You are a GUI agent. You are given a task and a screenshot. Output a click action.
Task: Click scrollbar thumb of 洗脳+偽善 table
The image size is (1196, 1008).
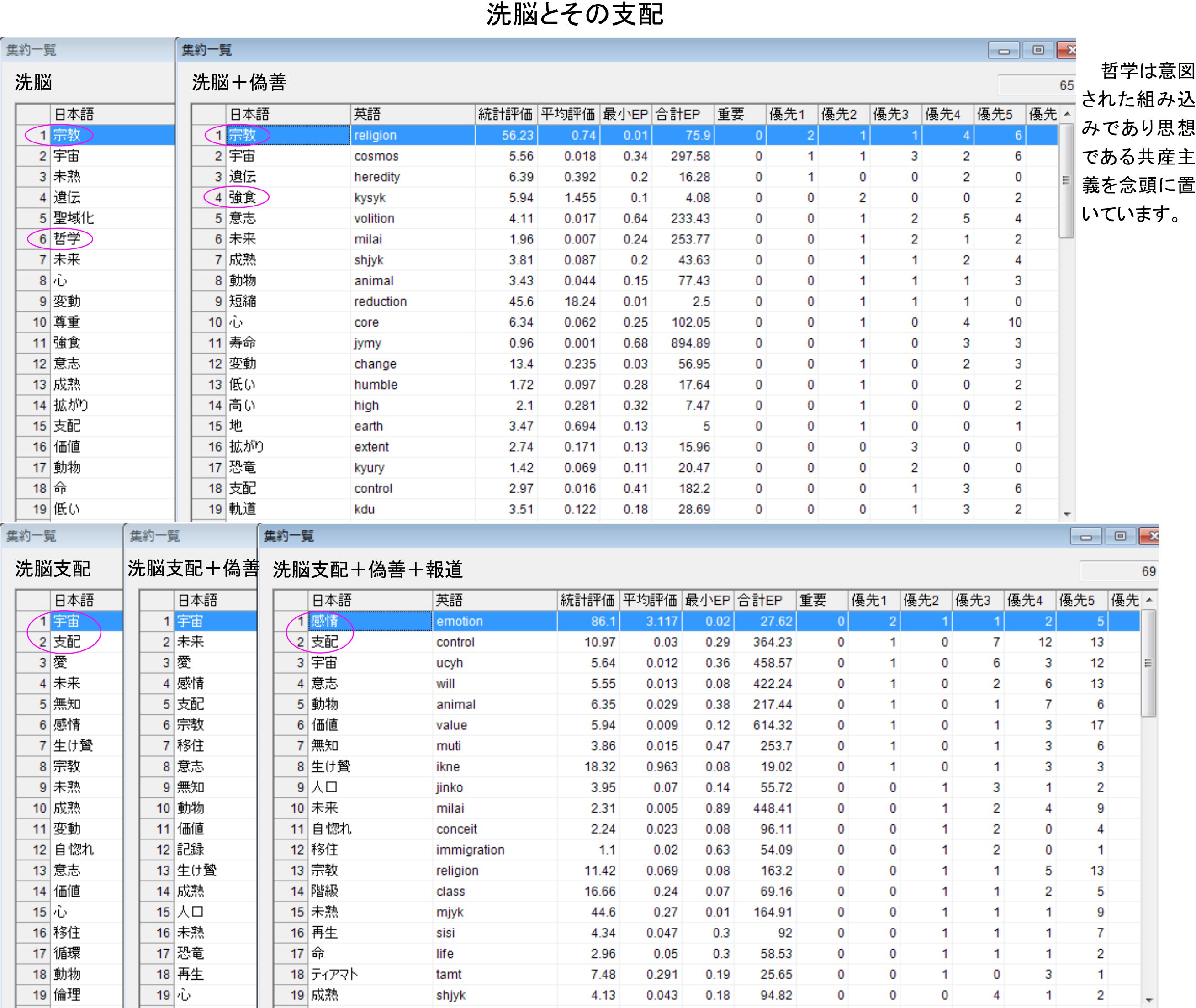(1066, 180)
